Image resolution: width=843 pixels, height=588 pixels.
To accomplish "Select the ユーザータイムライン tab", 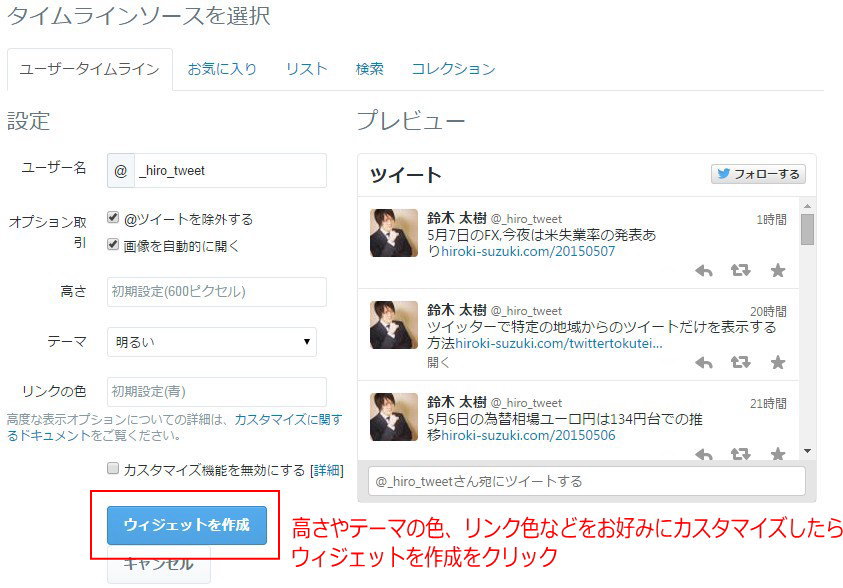I will tap(90, 69).
